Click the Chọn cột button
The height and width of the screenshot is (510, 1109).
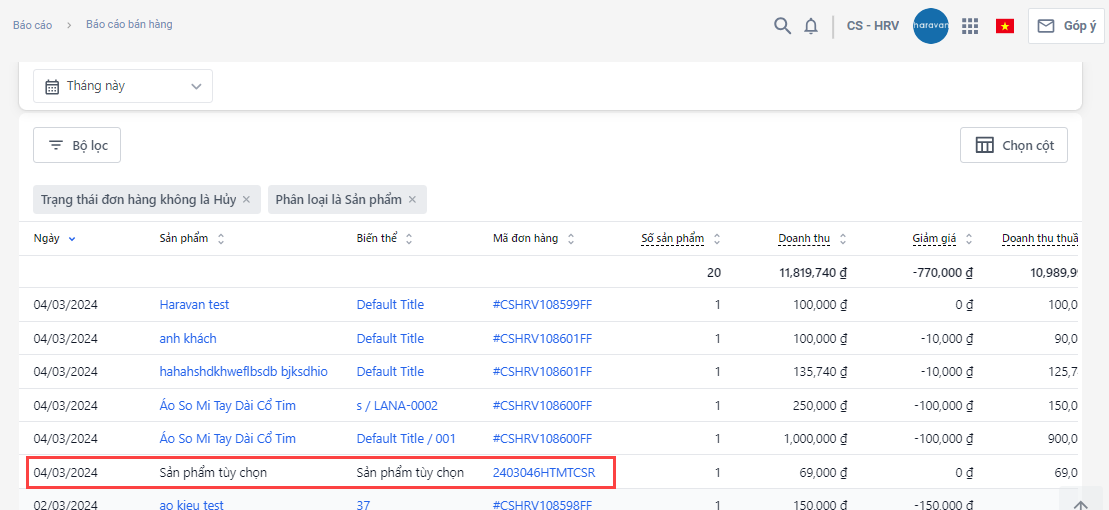tap(1013, 146)
